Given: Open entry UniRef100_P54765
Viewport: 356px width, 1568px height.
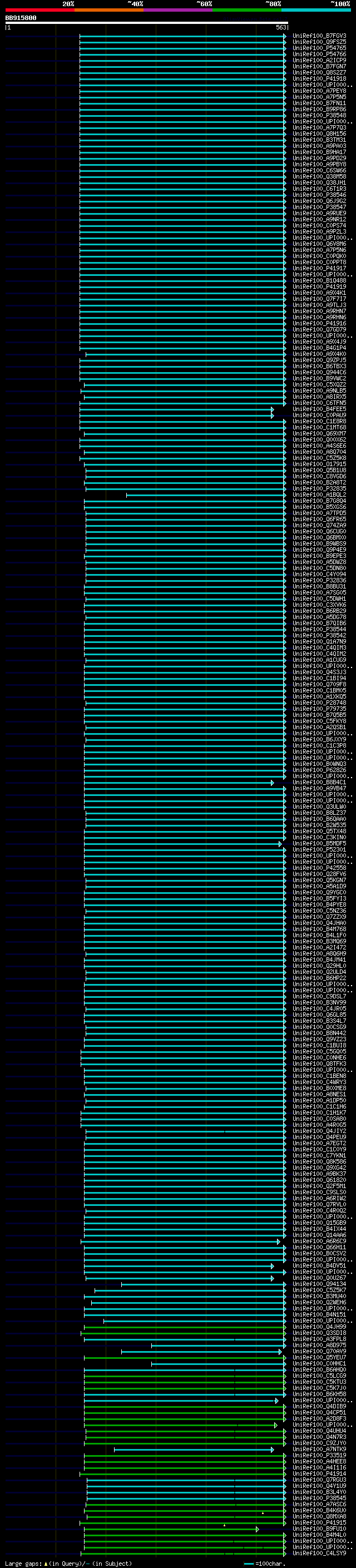Looking at the screenshot, I should pos(319,48).
